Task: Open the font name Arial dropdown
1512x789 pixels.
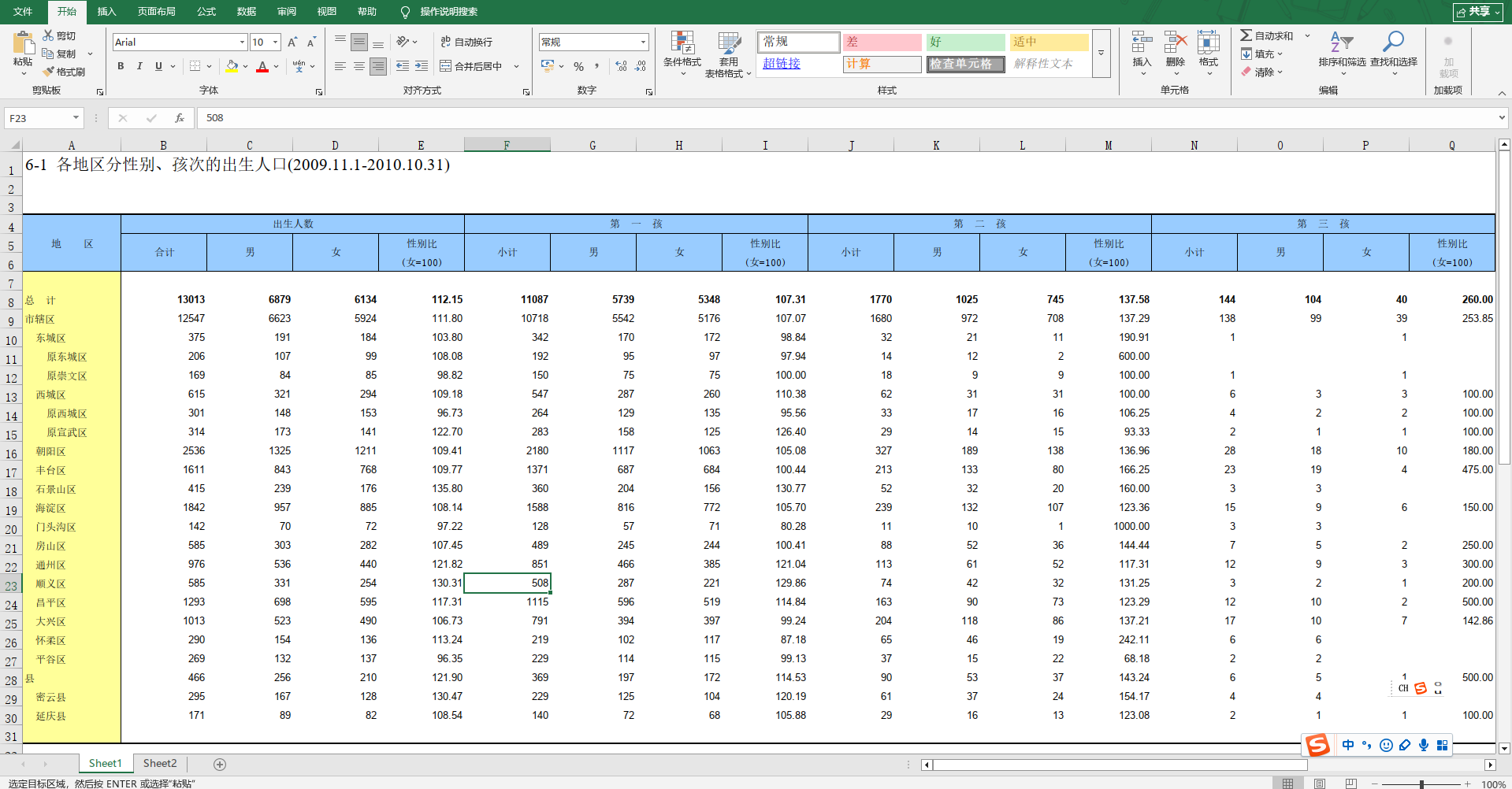Action: point(242,42)
